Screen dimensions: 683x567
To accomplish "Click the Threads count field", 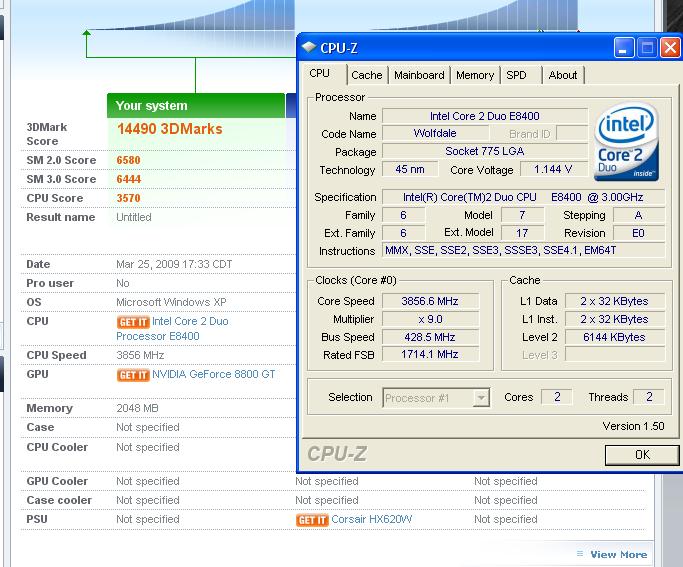I will point(649,397).
